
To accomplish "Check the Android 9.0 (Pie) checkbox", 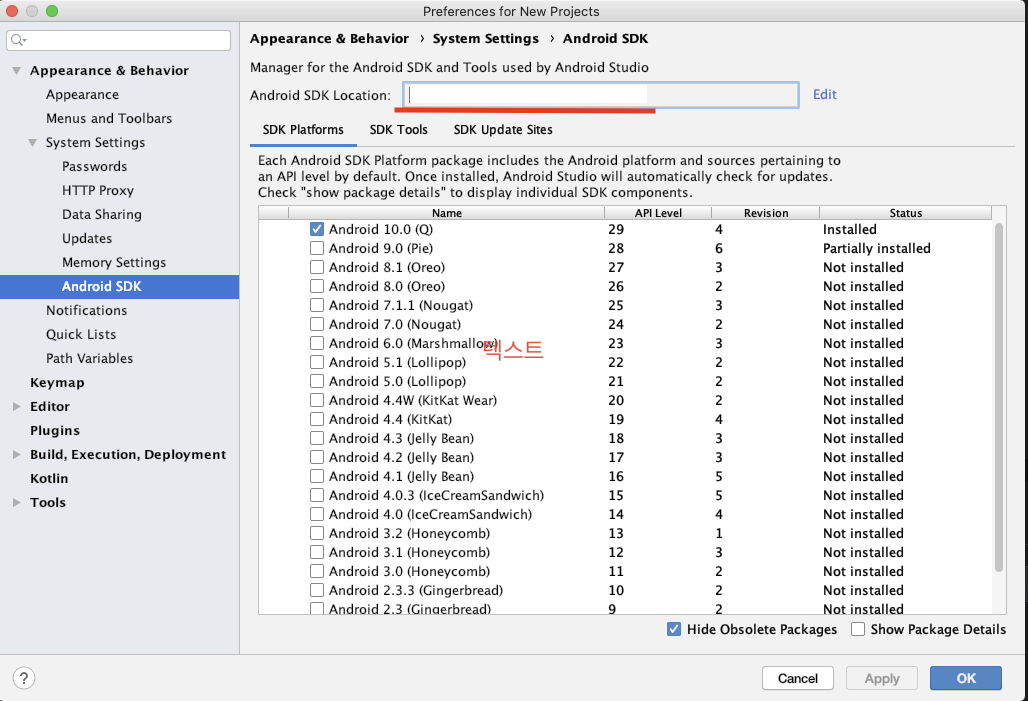I will 317,248.
